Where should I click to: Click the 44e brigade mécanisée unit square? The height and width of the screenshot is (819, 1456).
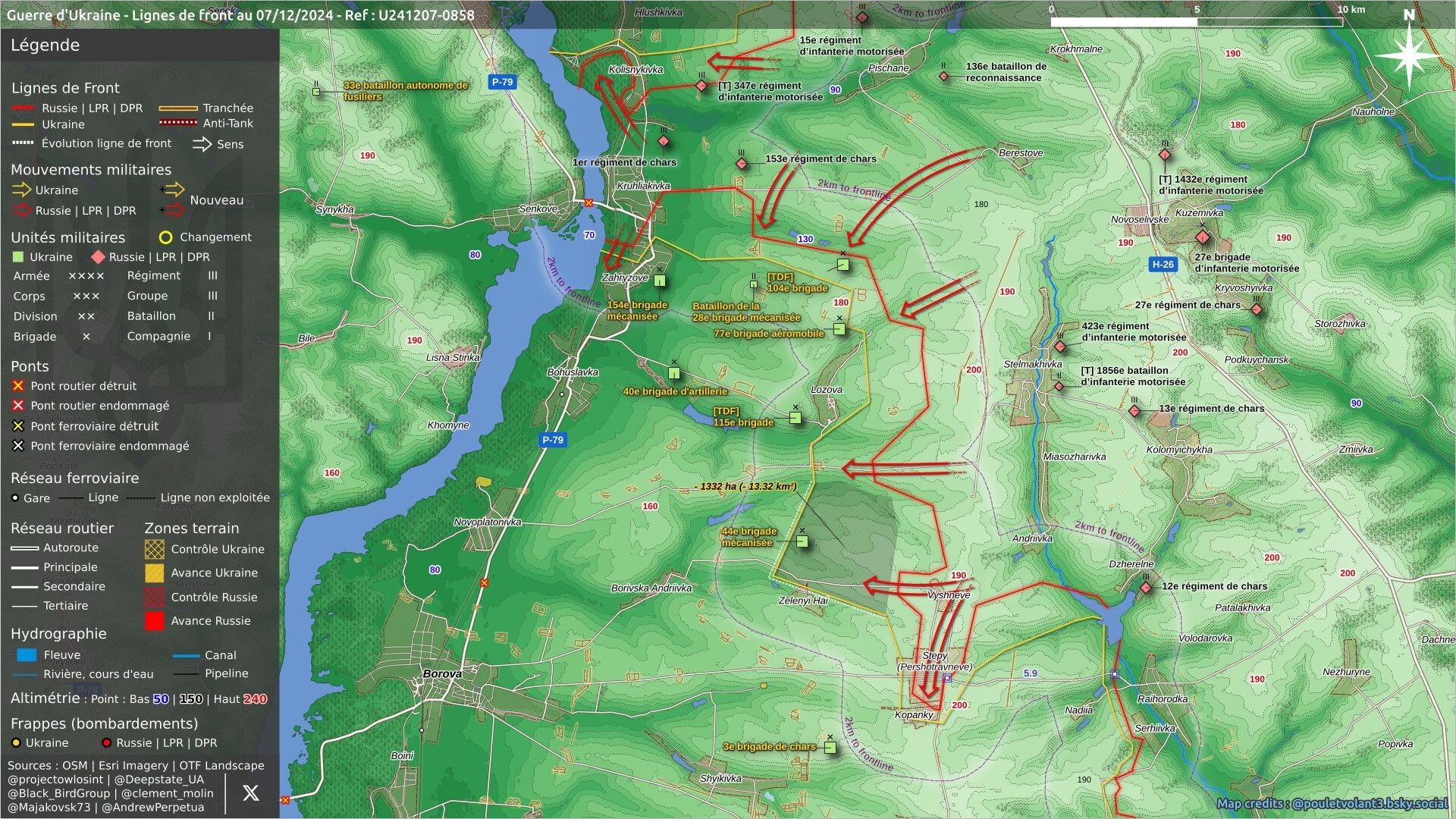(802, 541)
